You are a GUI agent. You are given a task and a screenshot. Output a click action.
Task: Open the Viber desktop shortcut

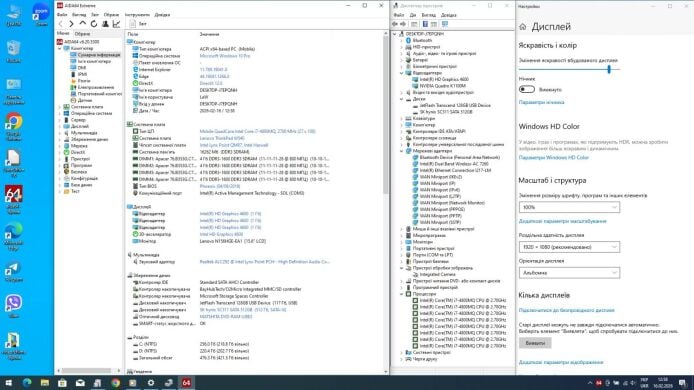pyautogui.click(x=13, y=306)
